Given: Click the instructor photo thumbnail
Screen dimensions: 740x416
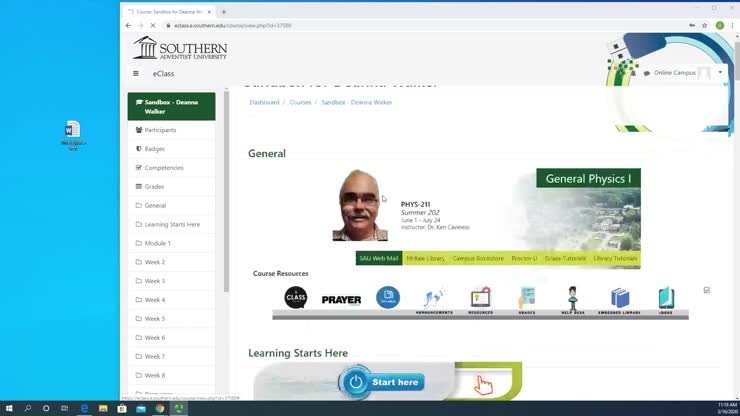Looking at the screenshot, I should [x=360, y=205].
